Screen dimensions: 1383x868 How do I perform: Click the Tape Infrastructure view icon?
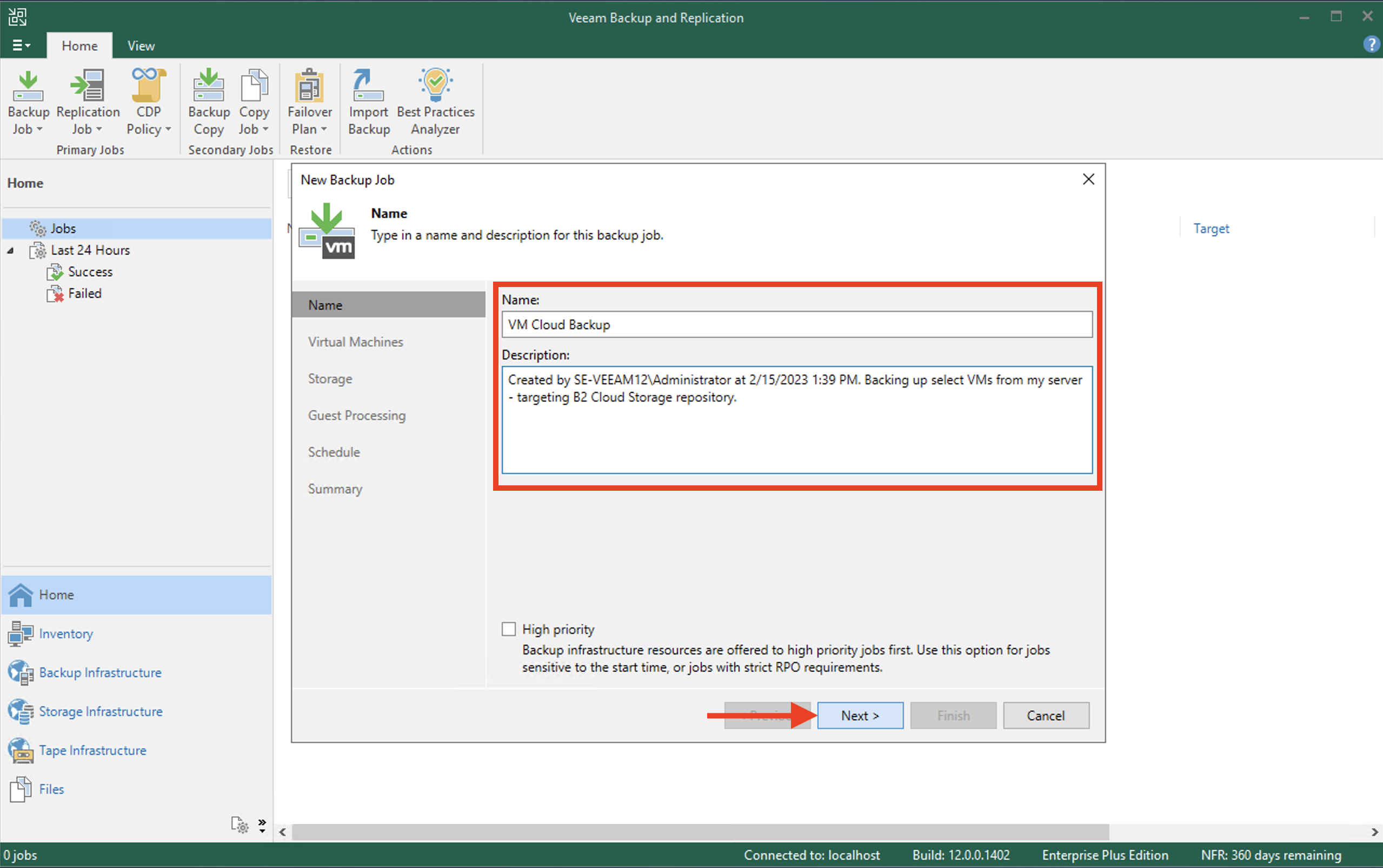(x=21, y=751)
